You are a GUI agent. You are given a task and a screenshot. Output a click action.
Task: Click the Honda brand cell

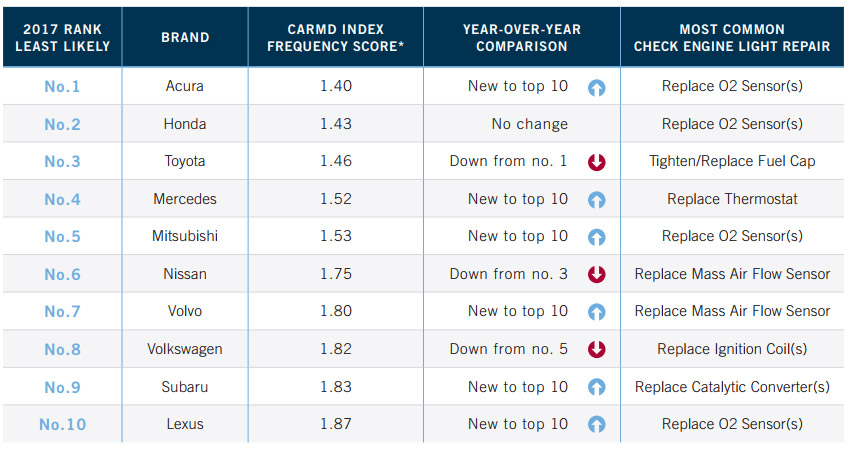185,124
